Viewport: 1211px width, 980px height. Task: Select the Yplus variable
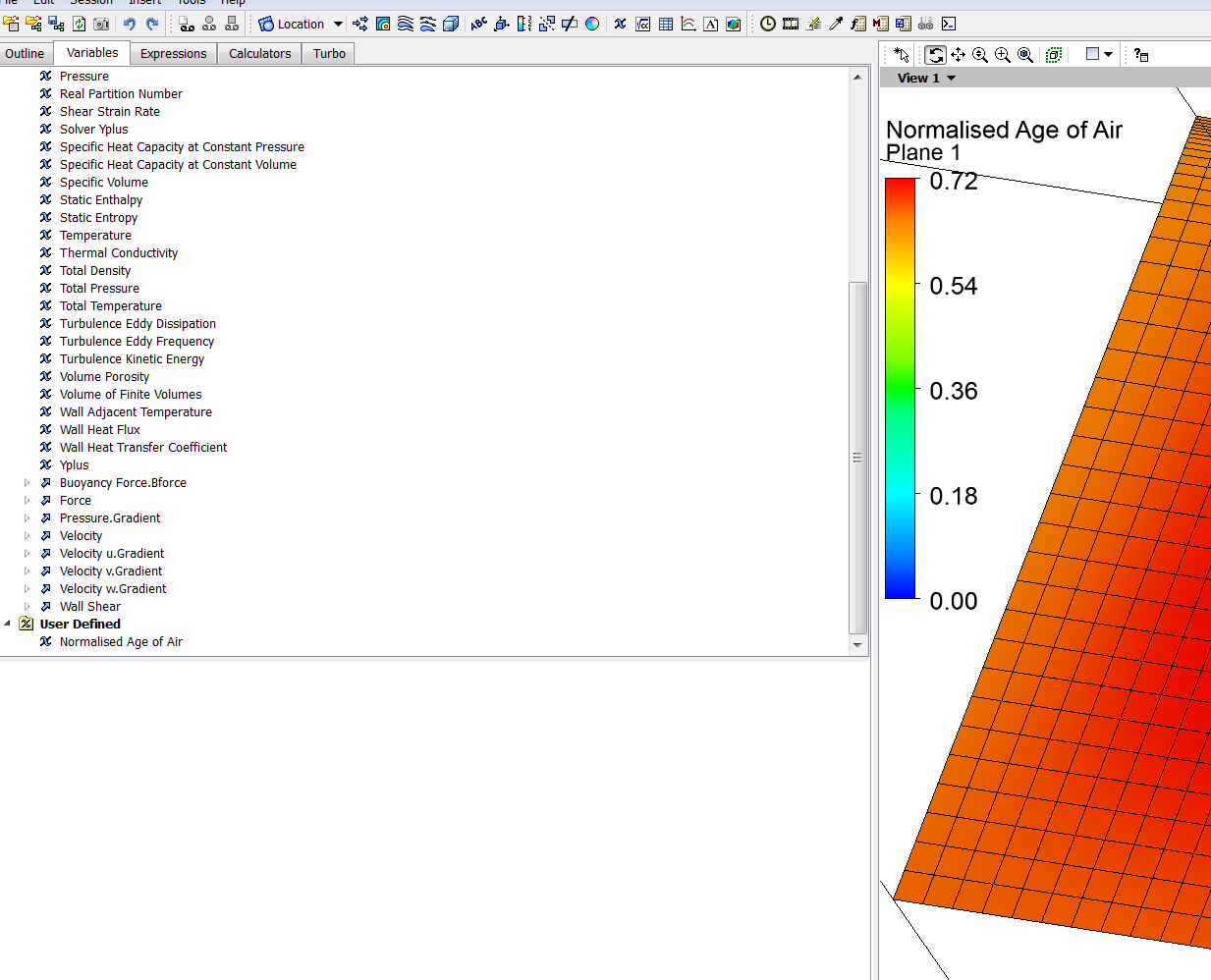tap(74, 464)
